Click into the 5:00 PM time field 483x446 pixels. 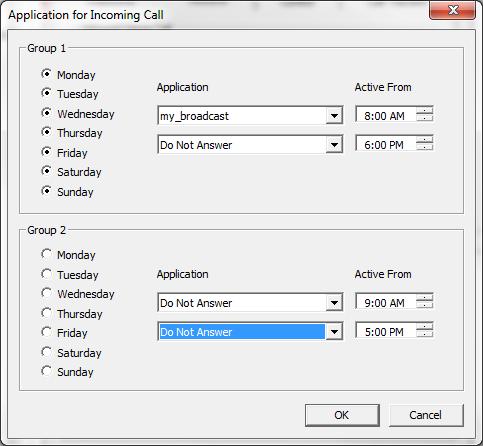tap(386, 332)
